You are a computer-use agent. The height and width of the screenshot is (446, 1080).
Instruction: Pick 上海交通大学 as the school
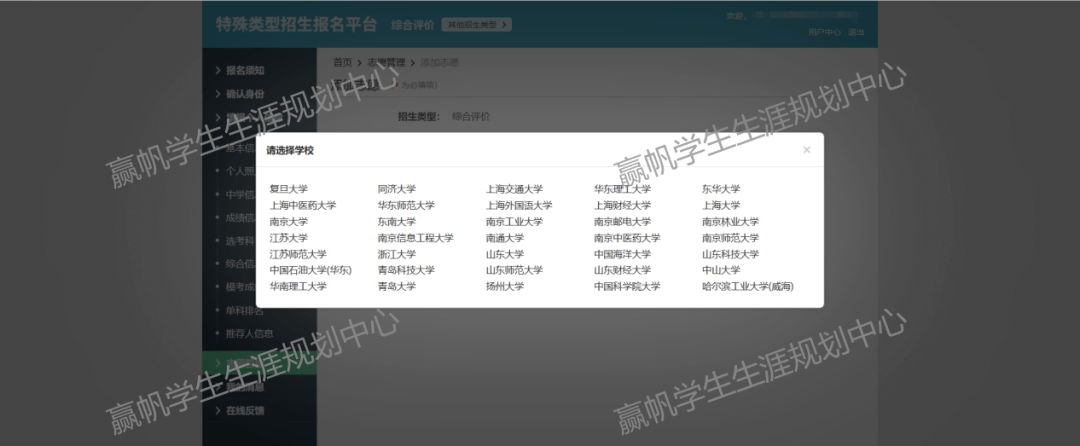[x=514, y=189]
